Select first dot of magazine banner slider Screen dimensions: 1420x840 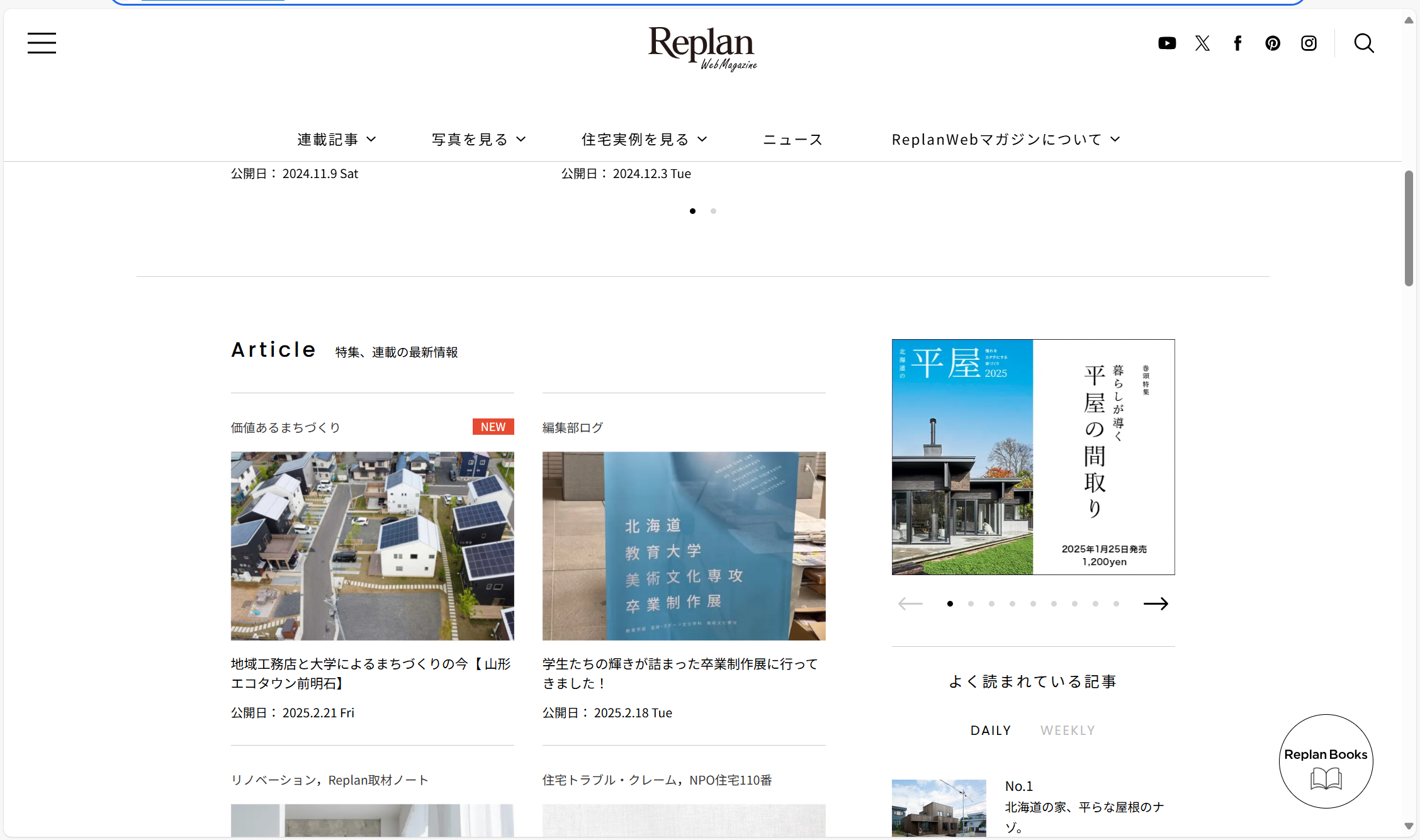(x=950, y=604)
